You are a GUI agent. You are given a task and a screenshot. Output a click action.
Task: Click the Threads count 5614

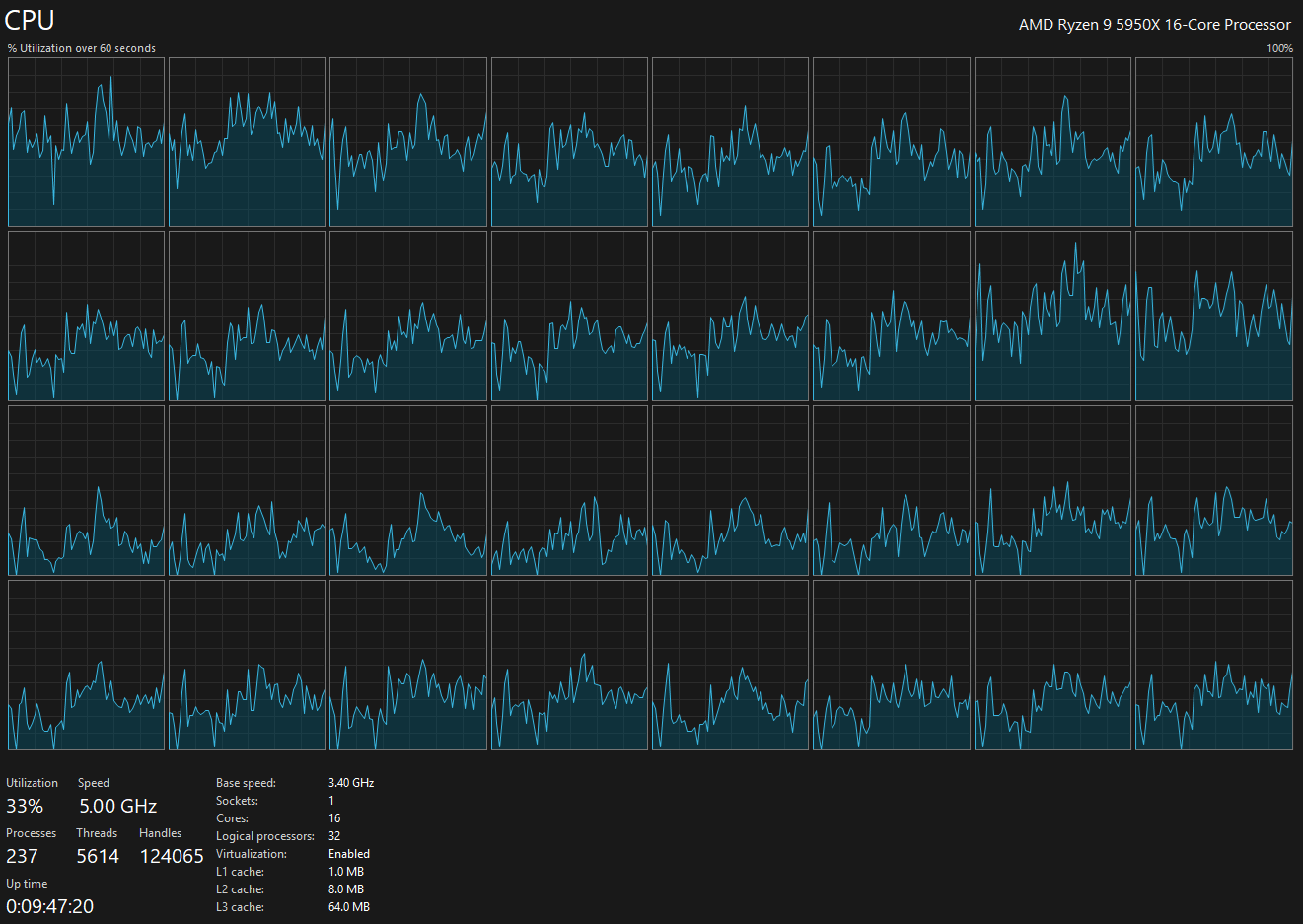pyautogui.click(x=98, y=856)
